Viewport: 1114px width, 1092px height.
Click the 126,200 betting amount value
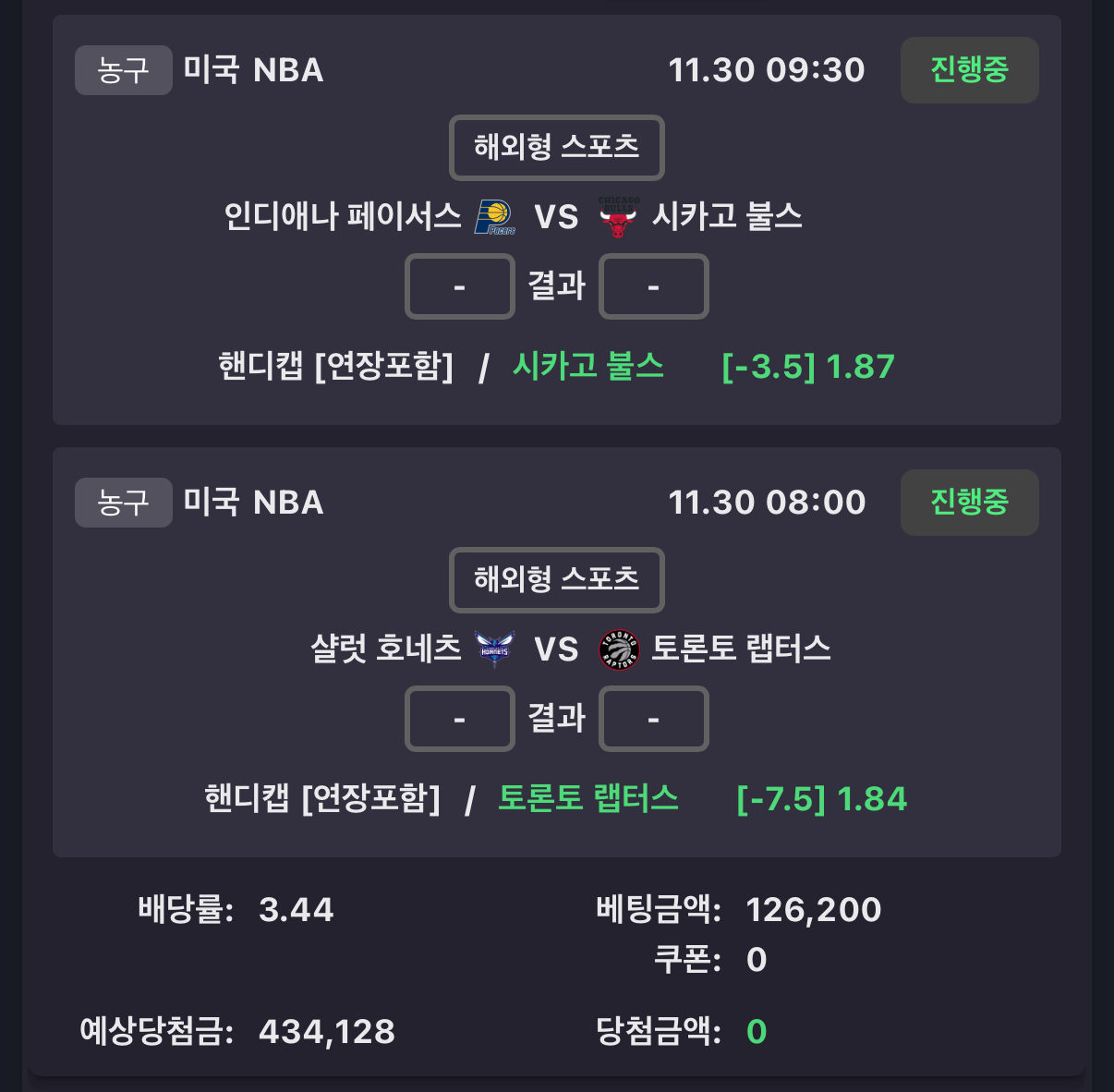click(813, 910)
